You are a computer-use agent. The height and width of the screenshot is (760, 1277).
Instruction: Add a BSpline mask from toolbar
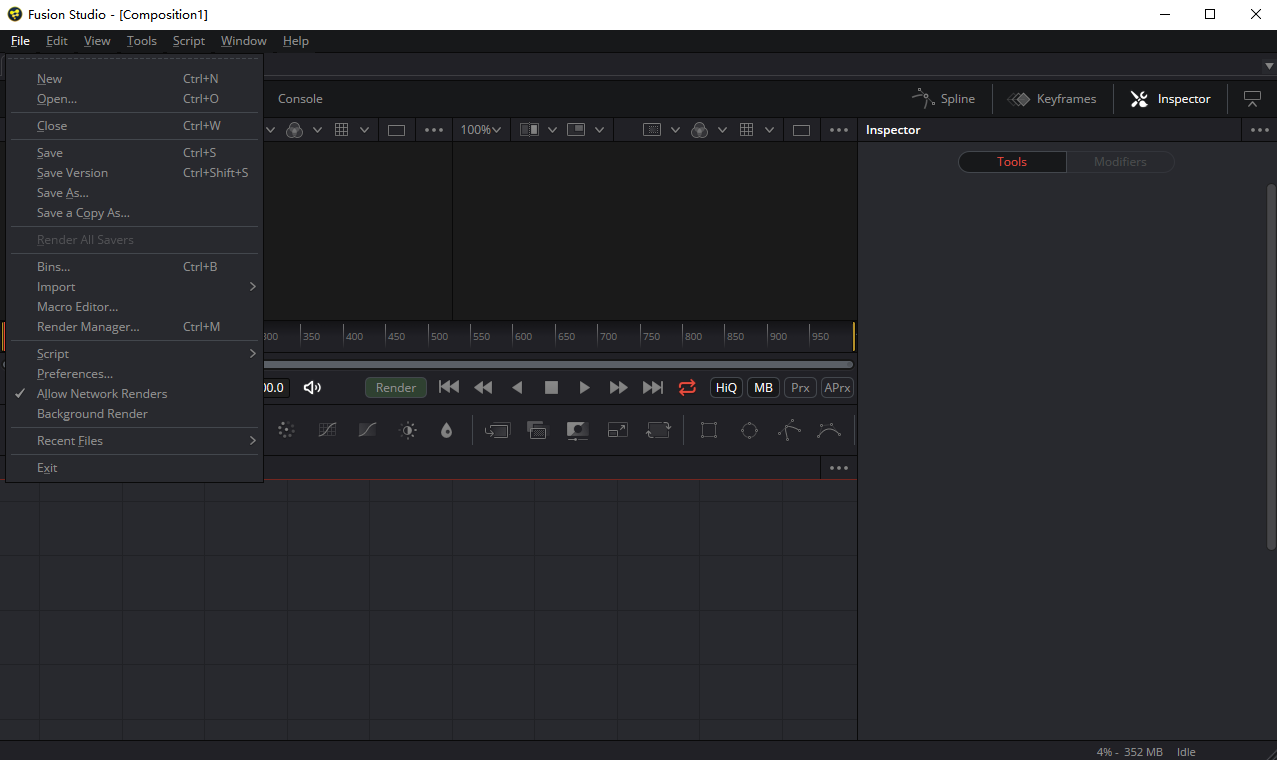click(x=829, y=430)
